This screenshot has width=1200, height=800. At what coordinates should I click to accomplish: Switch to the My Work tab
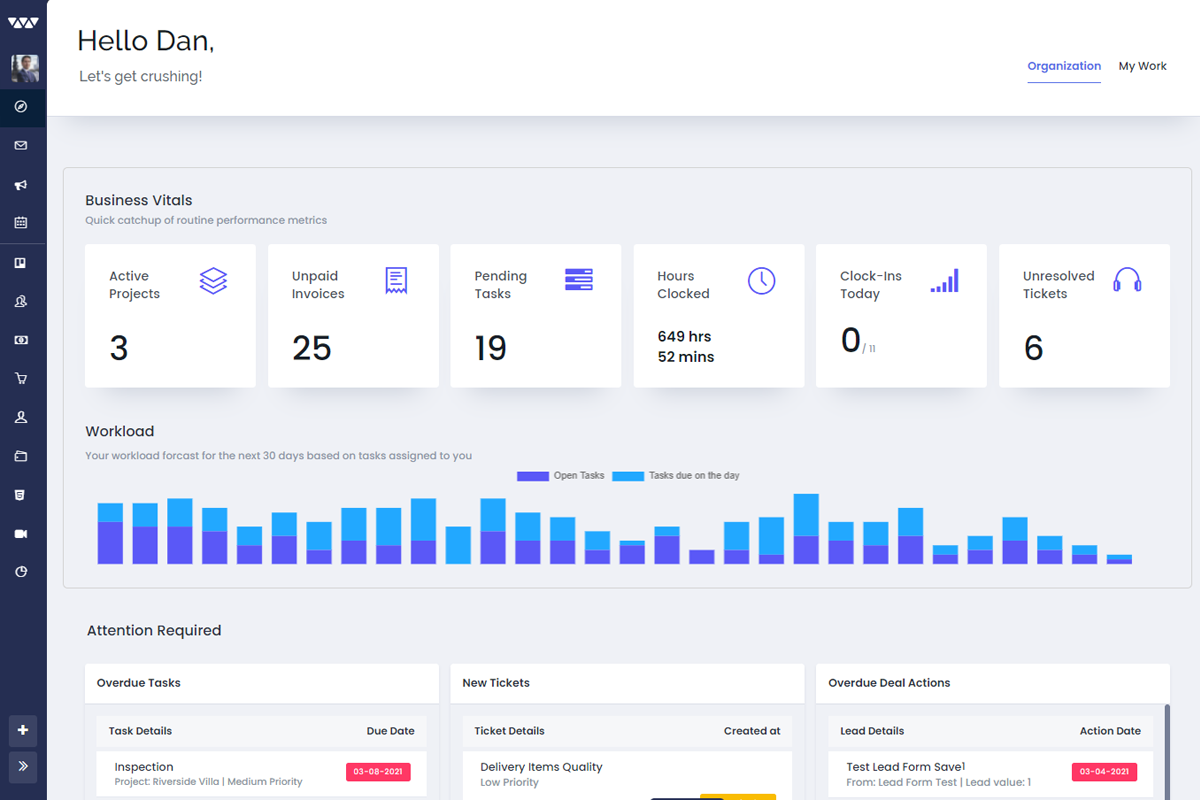(x=1142, y=66)
